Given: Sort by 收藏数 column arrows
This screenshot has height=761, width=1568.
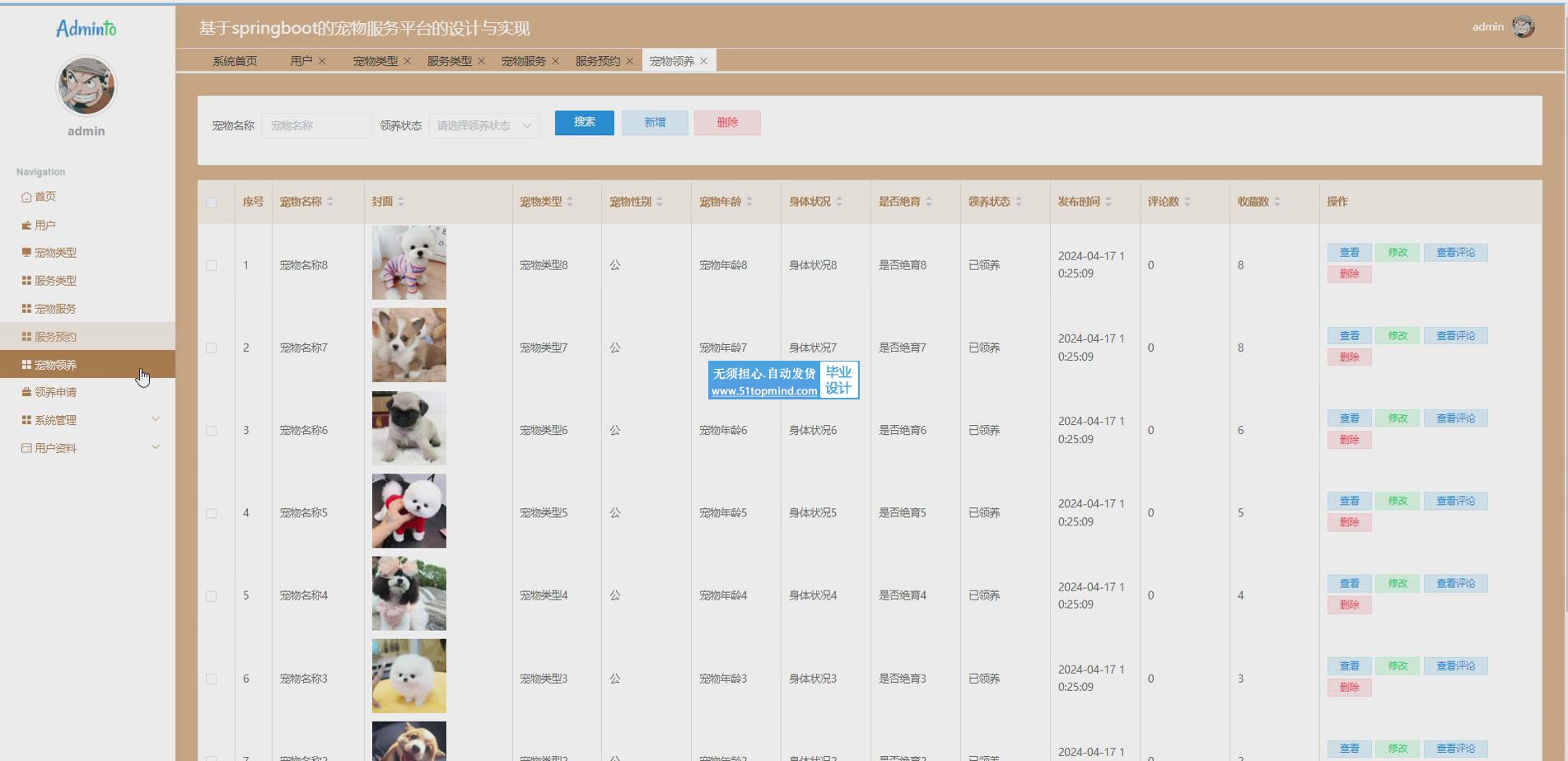Looking at the screenshot, I should tap(1277, 202).
